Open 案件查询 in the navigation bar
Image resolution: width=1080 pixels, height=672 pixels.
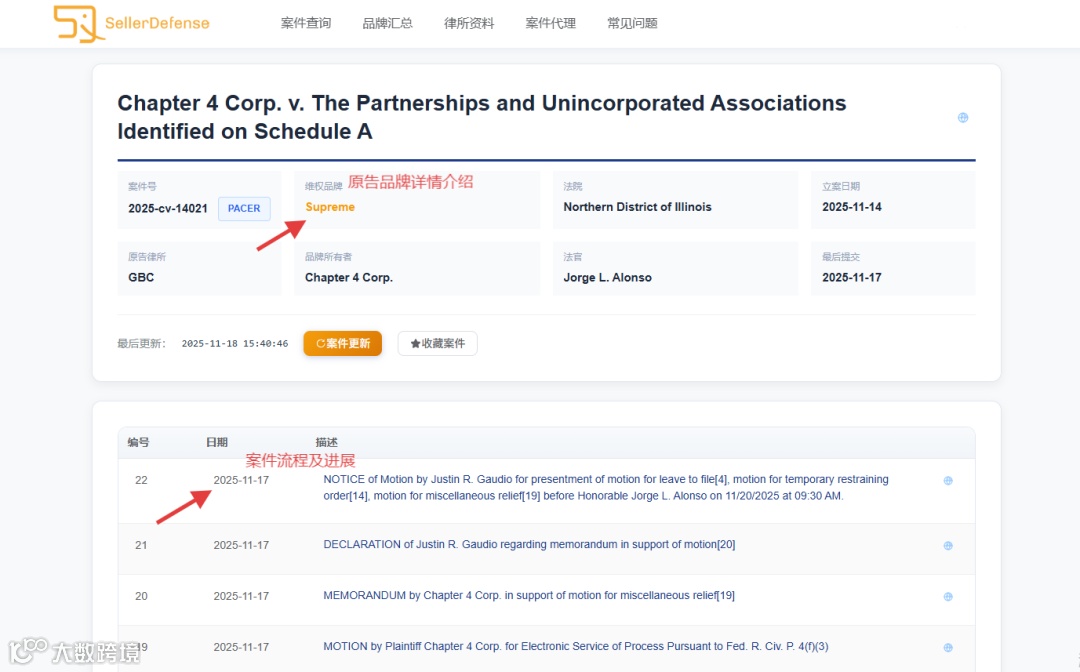click(x=306, y=23)
